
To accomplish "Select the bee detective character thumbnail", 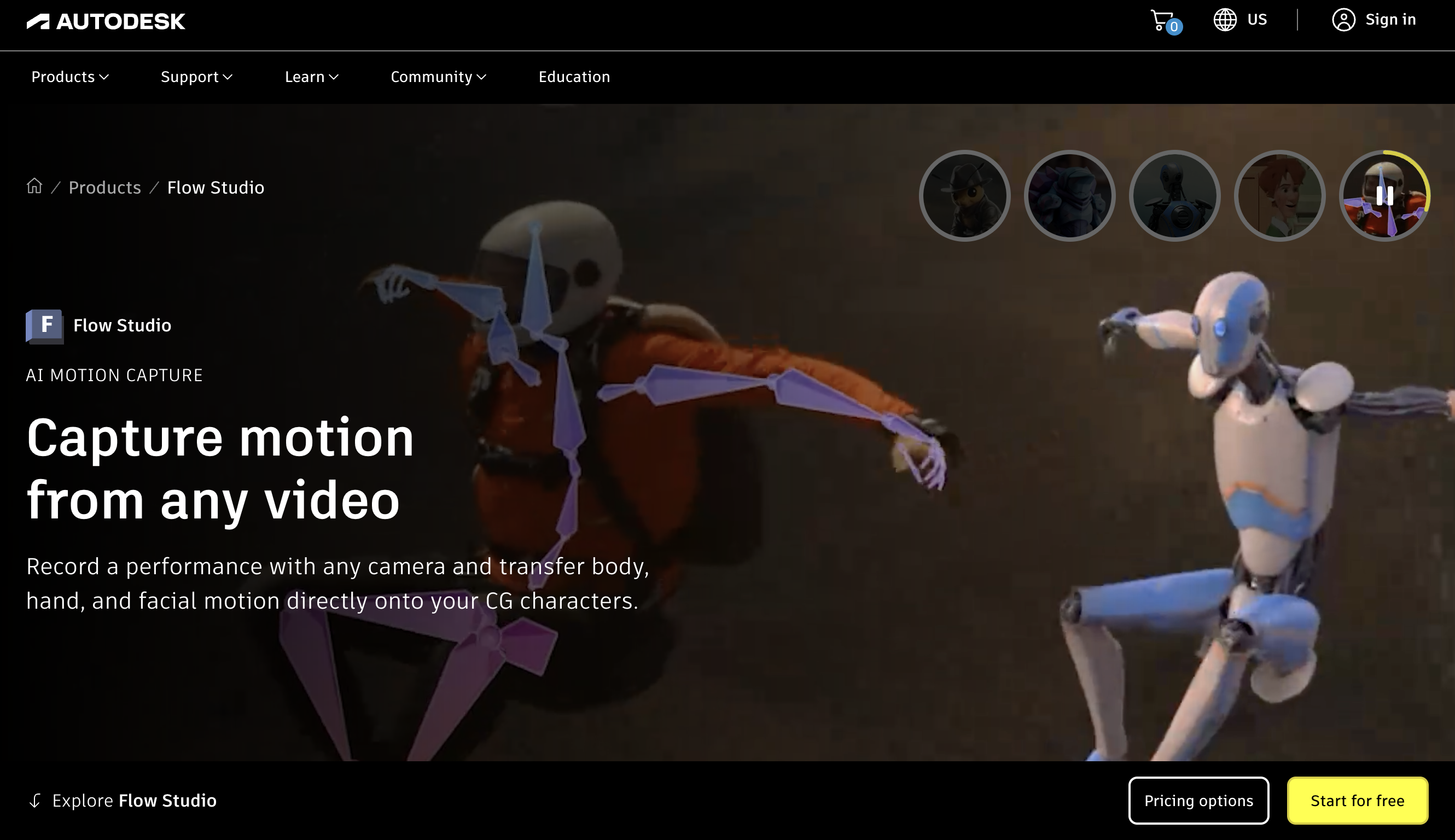I will [964, 196].
